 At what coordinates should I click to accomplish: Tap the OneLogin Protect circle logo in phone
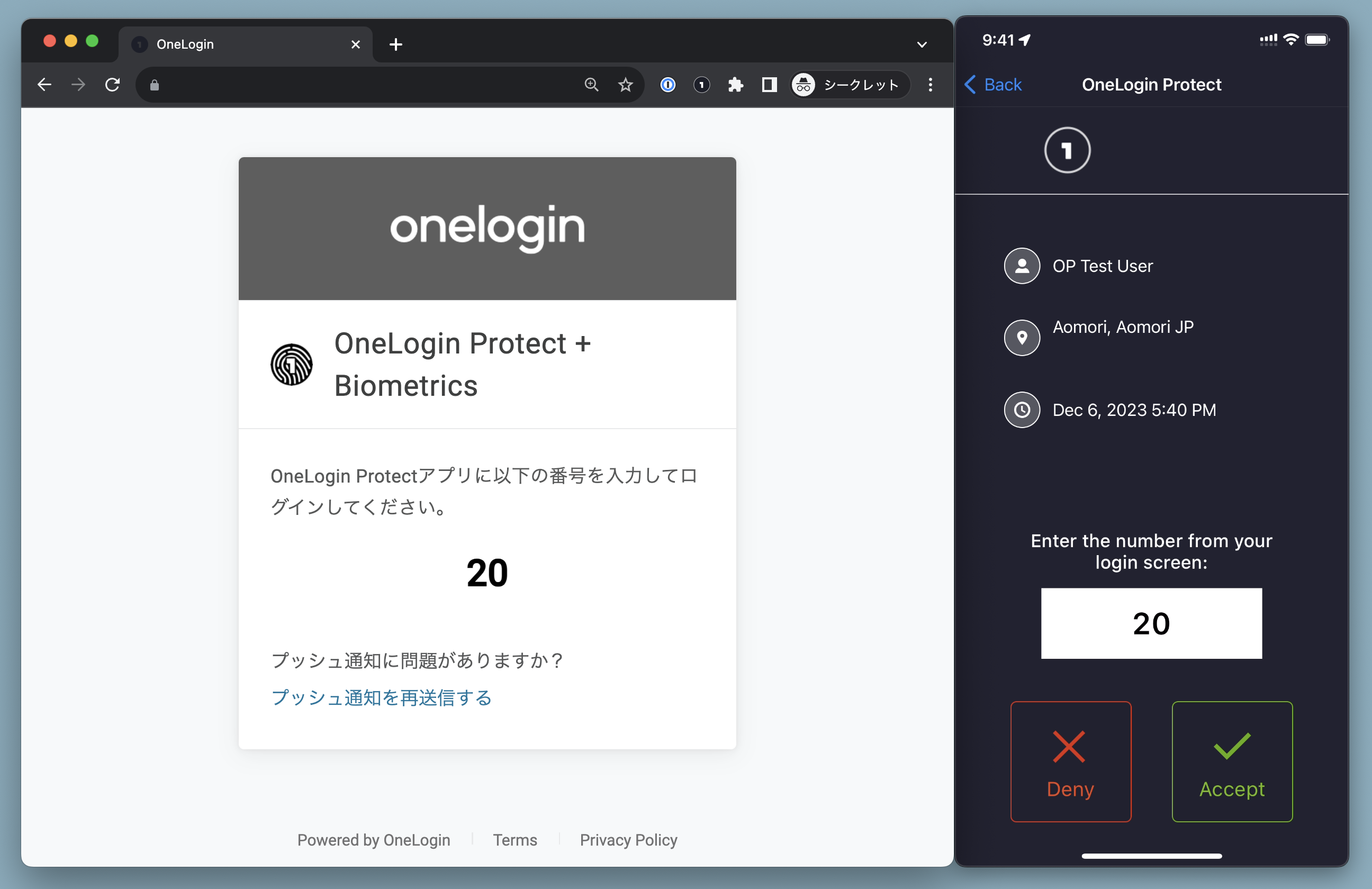tap(1067, 150)
